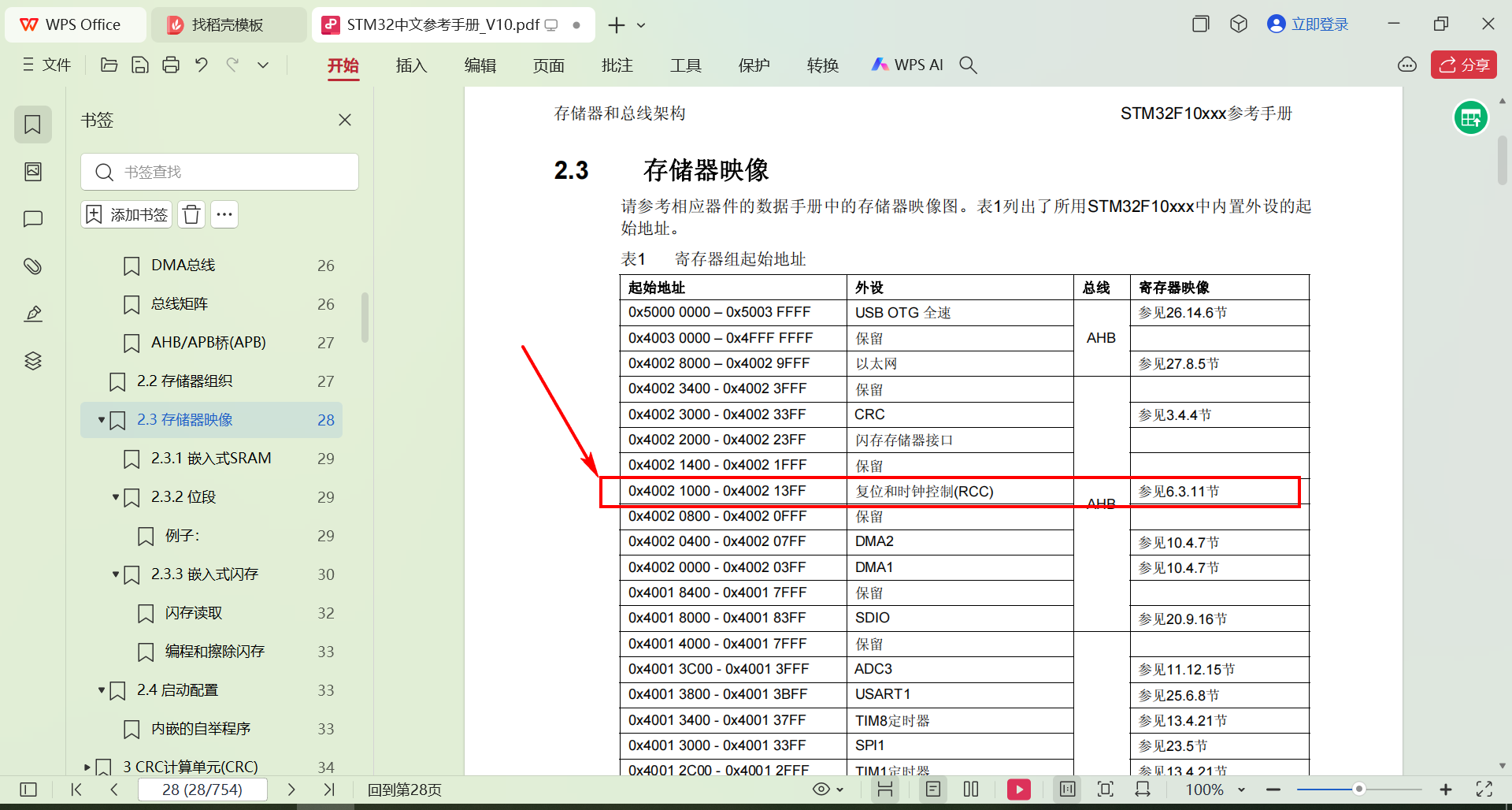Screen dimensions: 1512x810
Task: Go to next page arrow
Action: click(x=291, y=789)
